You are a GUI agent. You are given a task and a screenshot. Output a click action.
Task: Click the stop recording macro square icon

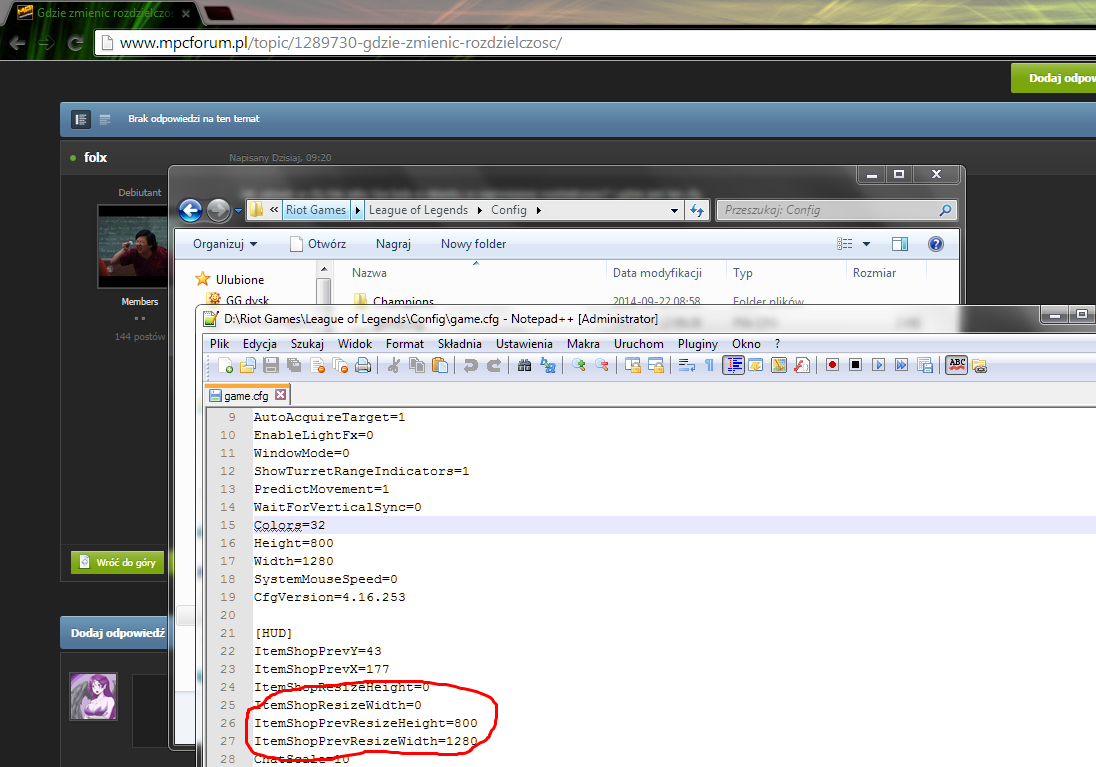tap(855, 365)
